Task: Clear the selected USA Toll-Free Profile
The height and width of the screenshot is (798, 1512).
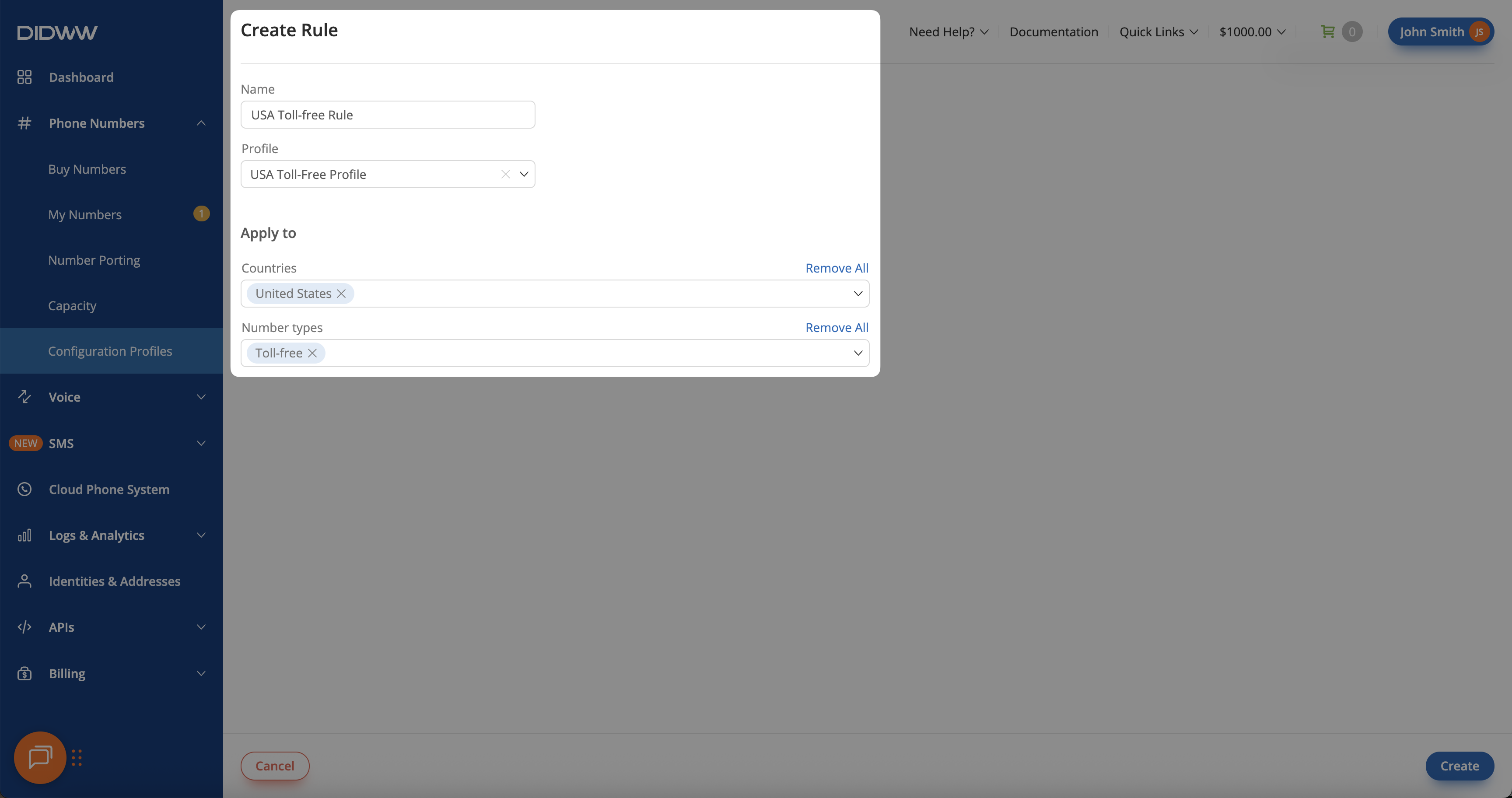Action: [x=505, y=174]
